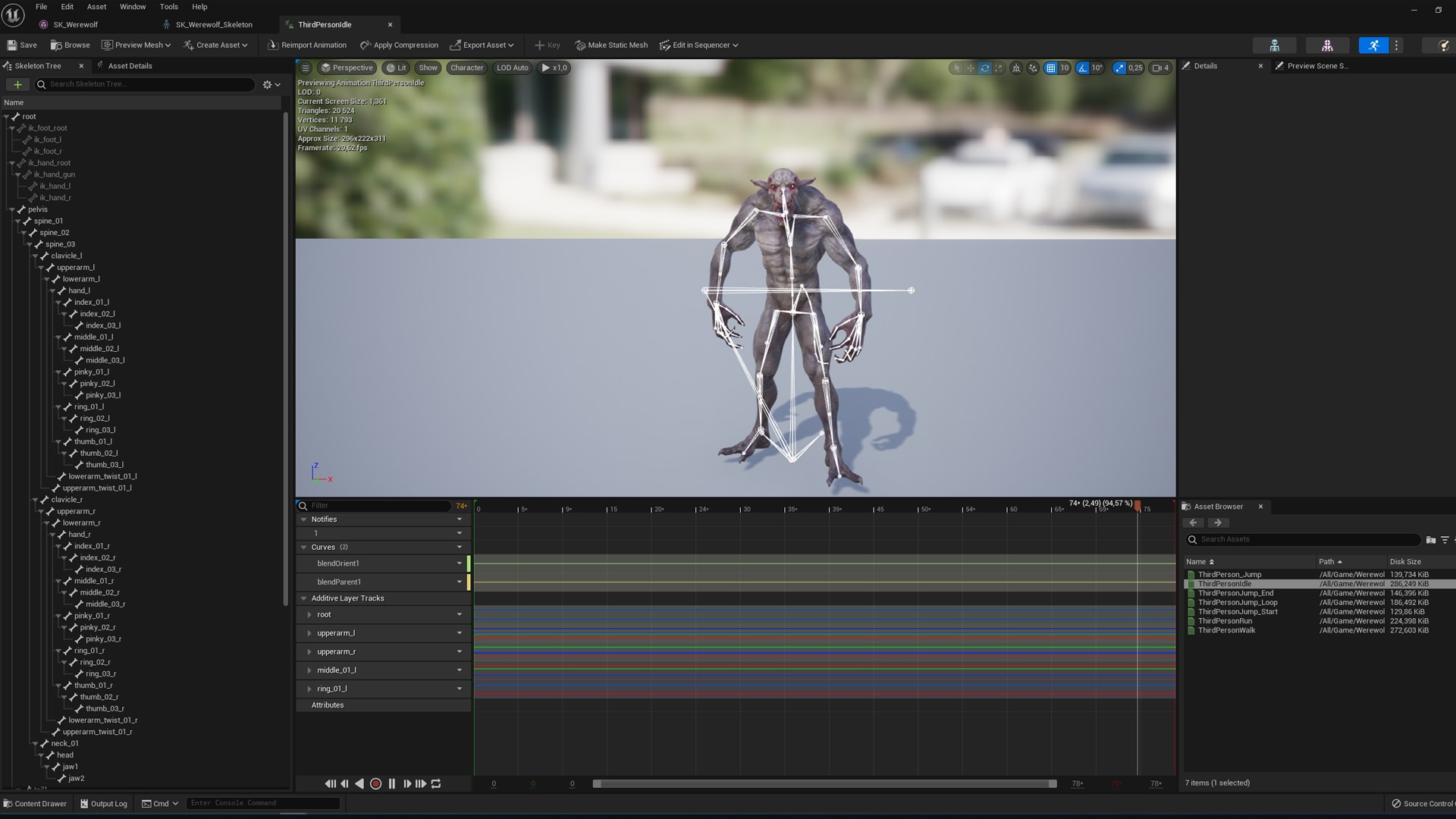This screenshot has height=819, width=1456.
Task: Open the Export Asset dropdown
Action: 482,45
